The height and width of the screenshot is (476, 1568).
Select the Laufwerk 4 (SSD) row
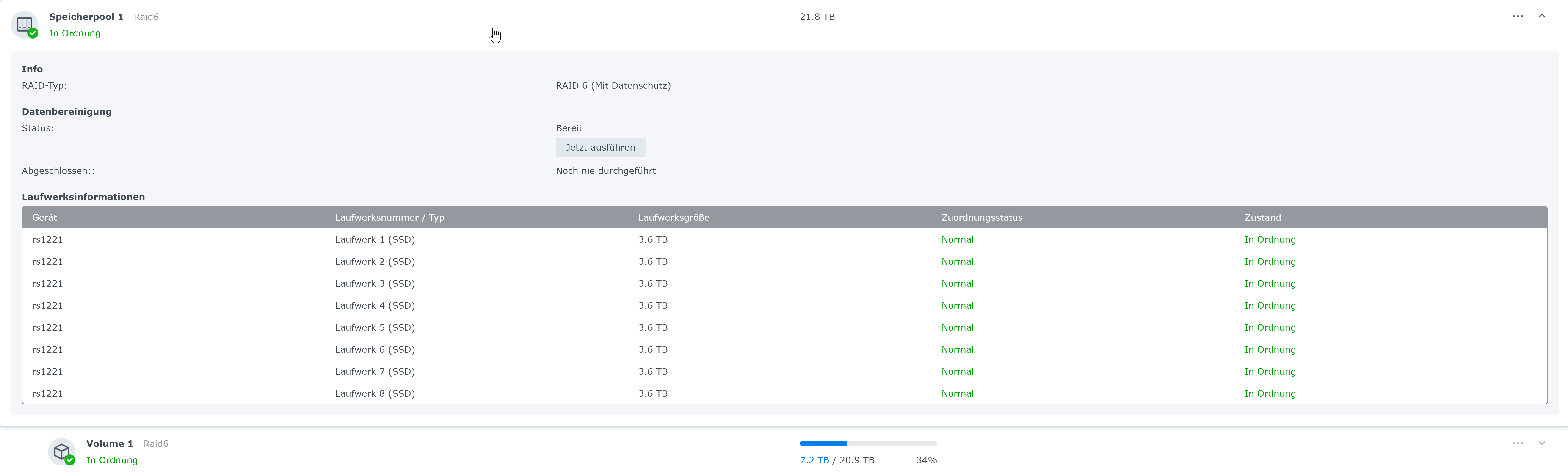375,305
